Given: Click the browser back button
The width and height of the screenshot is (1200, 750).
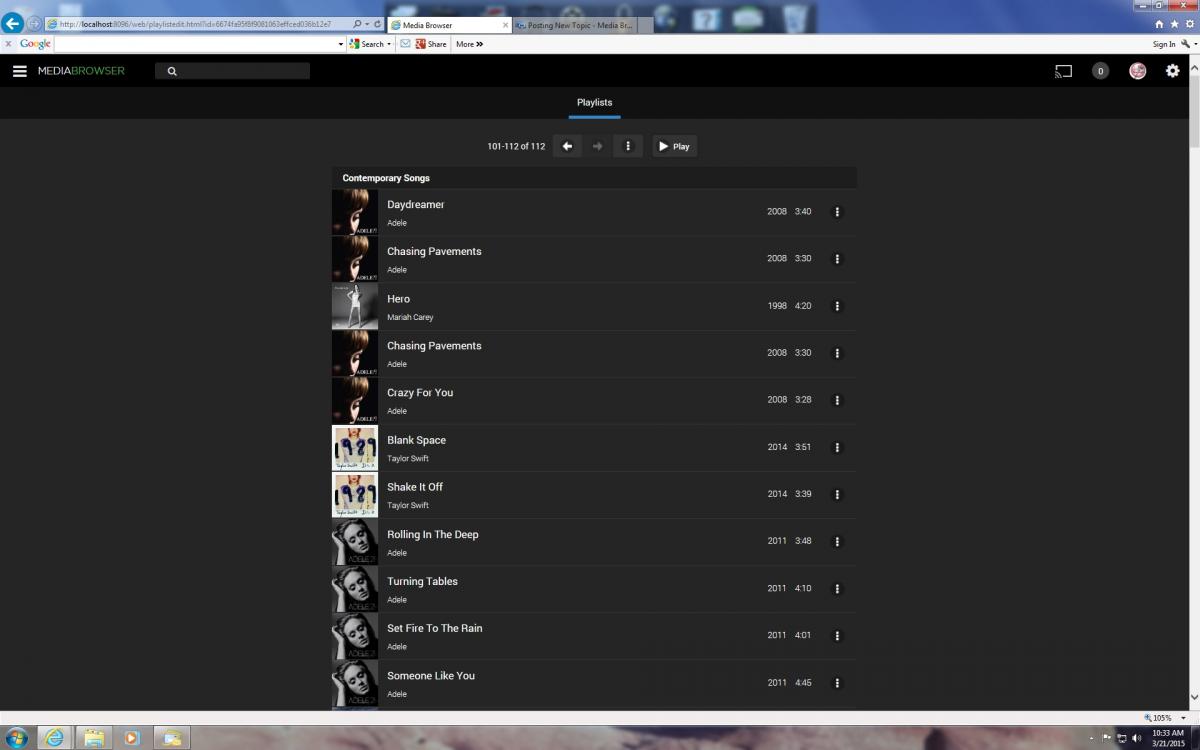Looking at the screenshot, I should (13, 23).
